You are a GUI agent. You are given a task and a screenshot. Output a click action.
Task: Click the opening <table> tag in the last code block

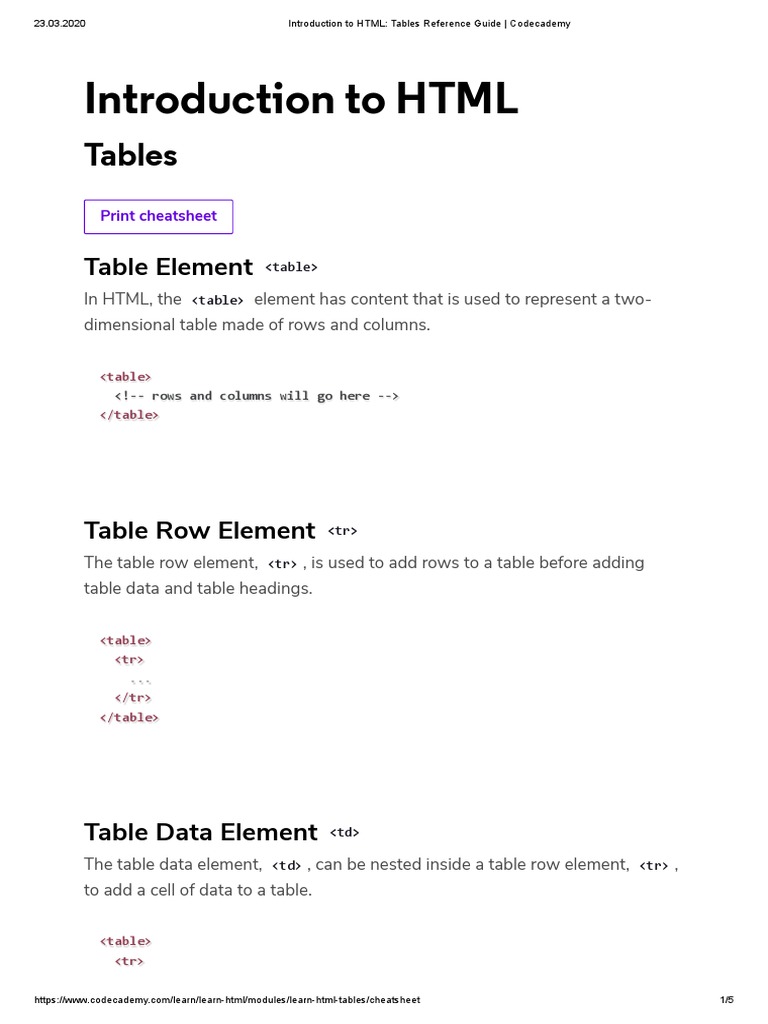[125, 941]
